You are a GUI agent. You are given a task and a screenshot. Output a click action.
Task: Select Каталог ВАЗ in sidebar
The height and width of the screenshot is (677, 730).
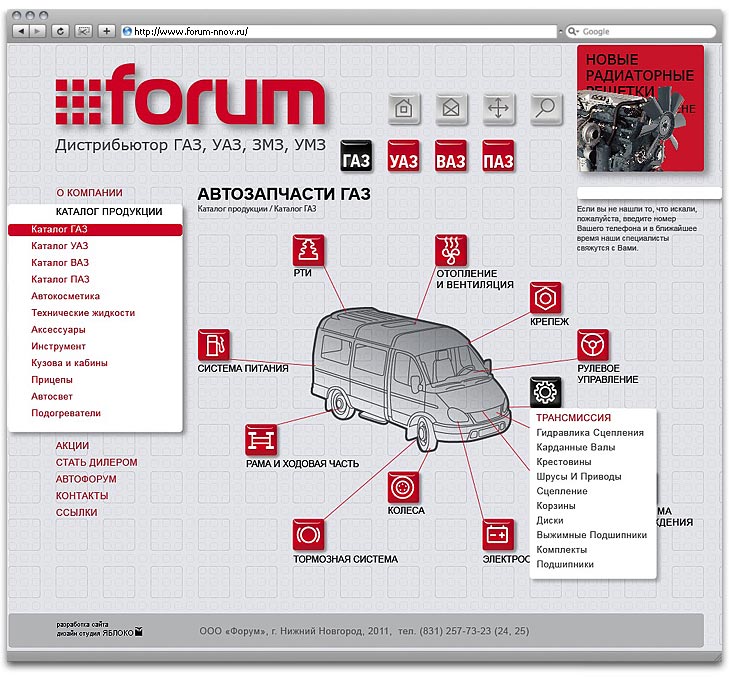tap(60, 263)
